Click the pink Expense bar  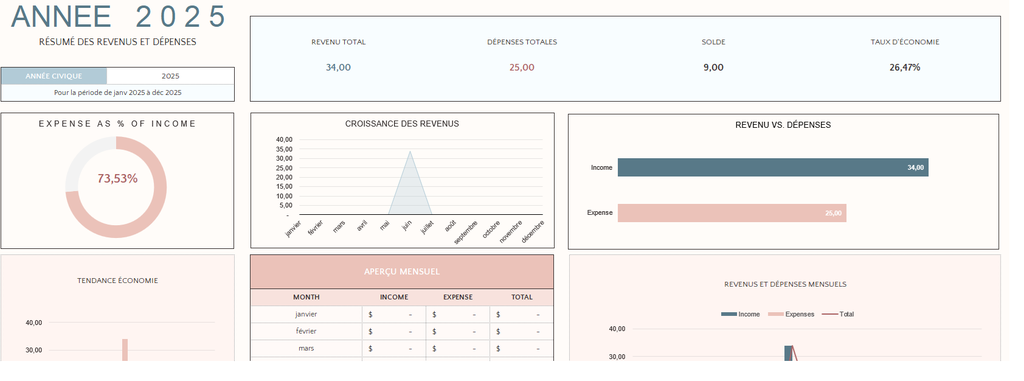click(731, 213)
